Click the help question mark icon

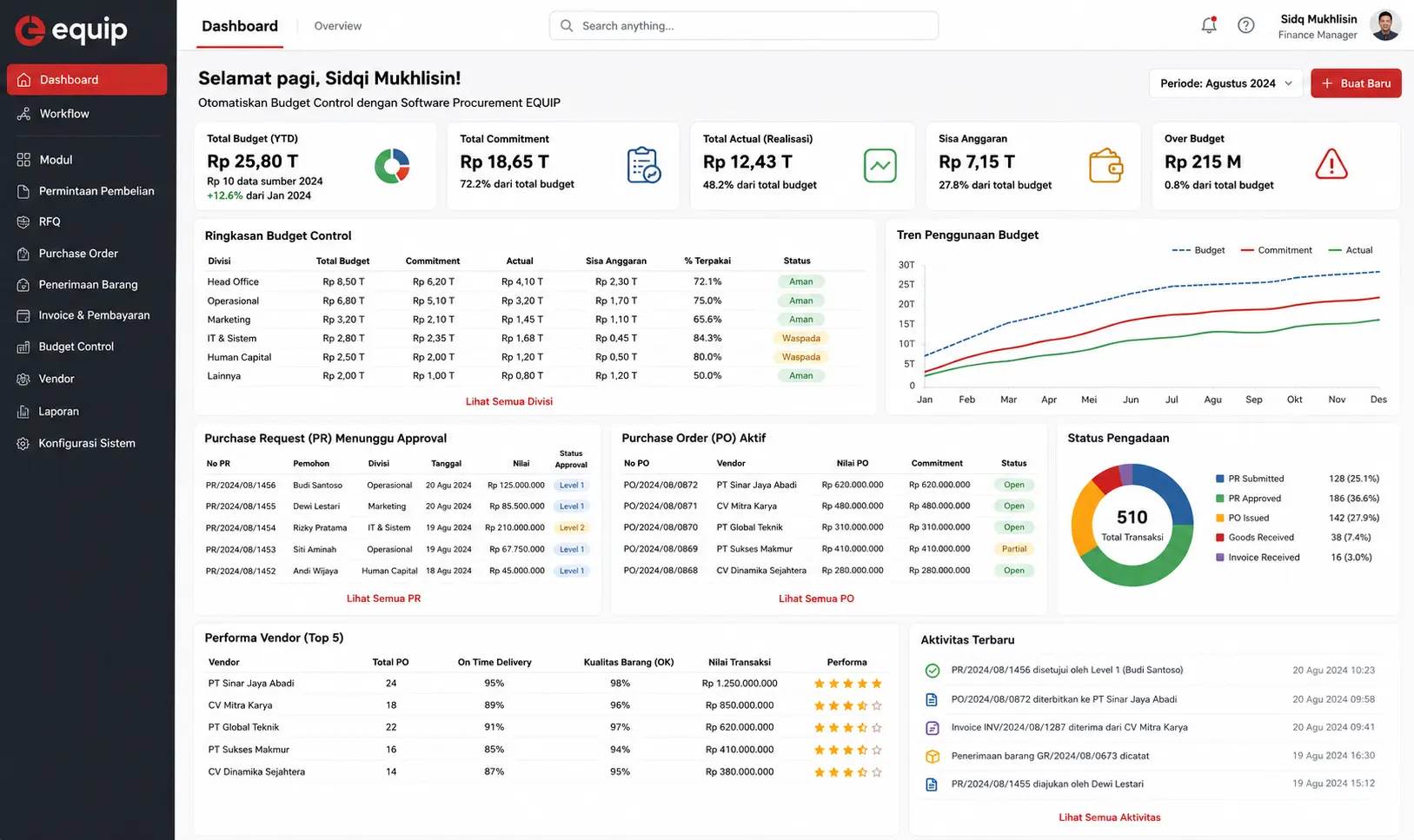coord(1246,25)
